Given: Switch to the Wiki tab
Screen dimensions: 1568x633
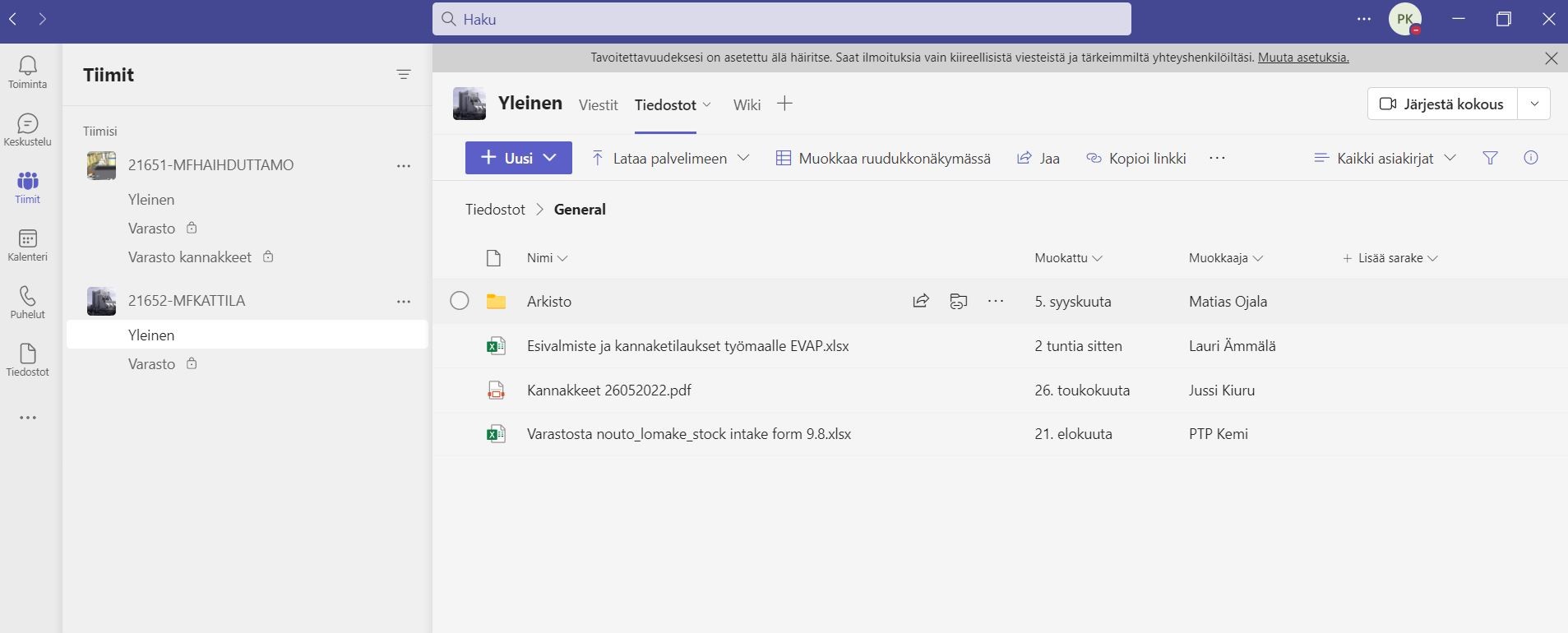Looking at the screenshot, I should (747, 104).
